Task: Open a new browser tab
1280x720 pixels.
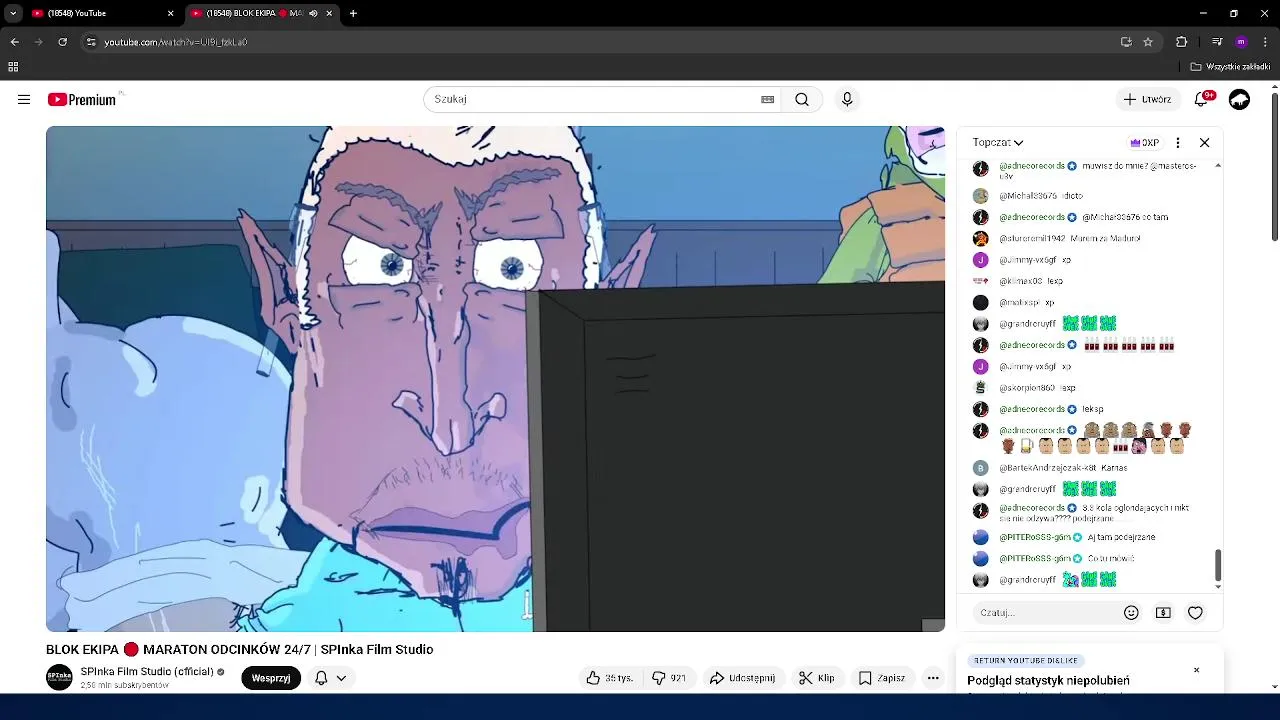Action: (x=353, y=13)
